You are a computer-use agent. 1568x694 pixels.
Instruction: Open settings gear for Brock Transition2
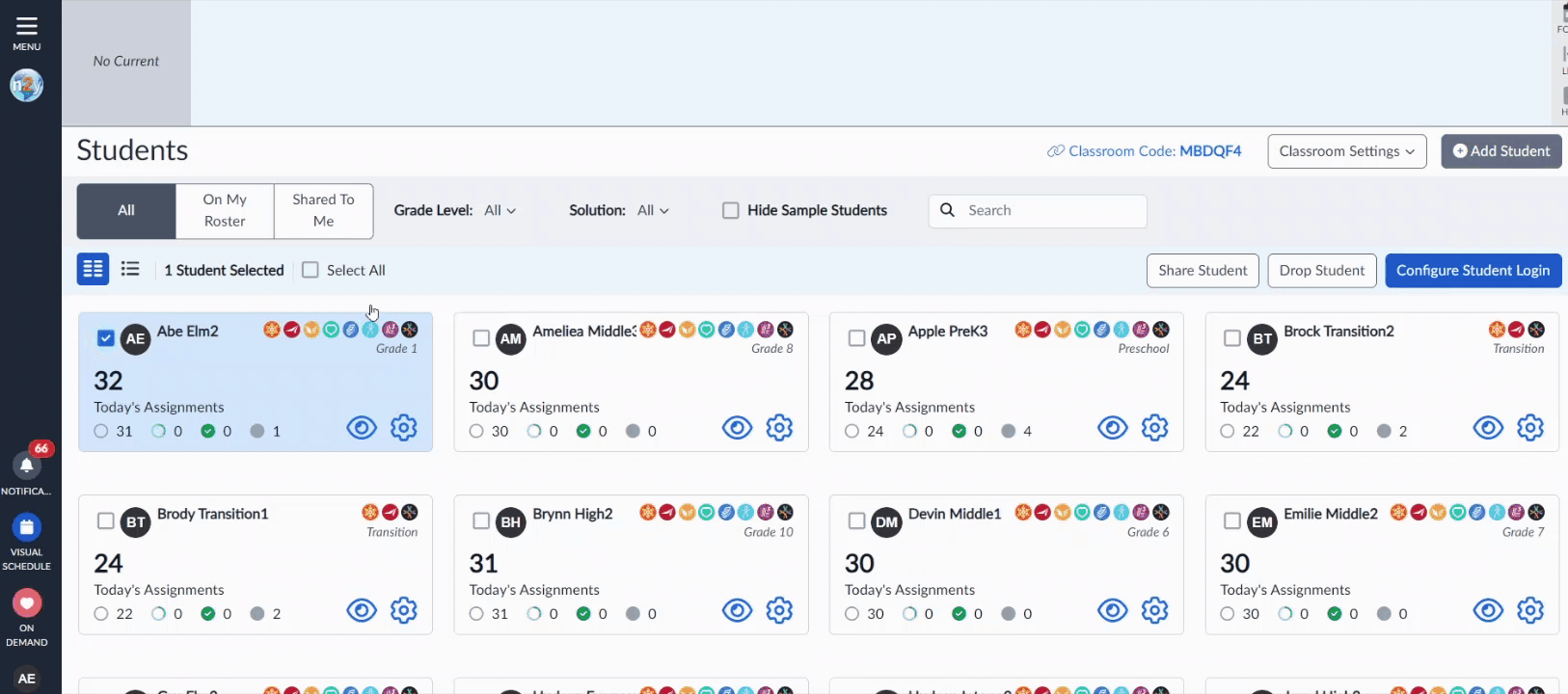pos(1530,427)
